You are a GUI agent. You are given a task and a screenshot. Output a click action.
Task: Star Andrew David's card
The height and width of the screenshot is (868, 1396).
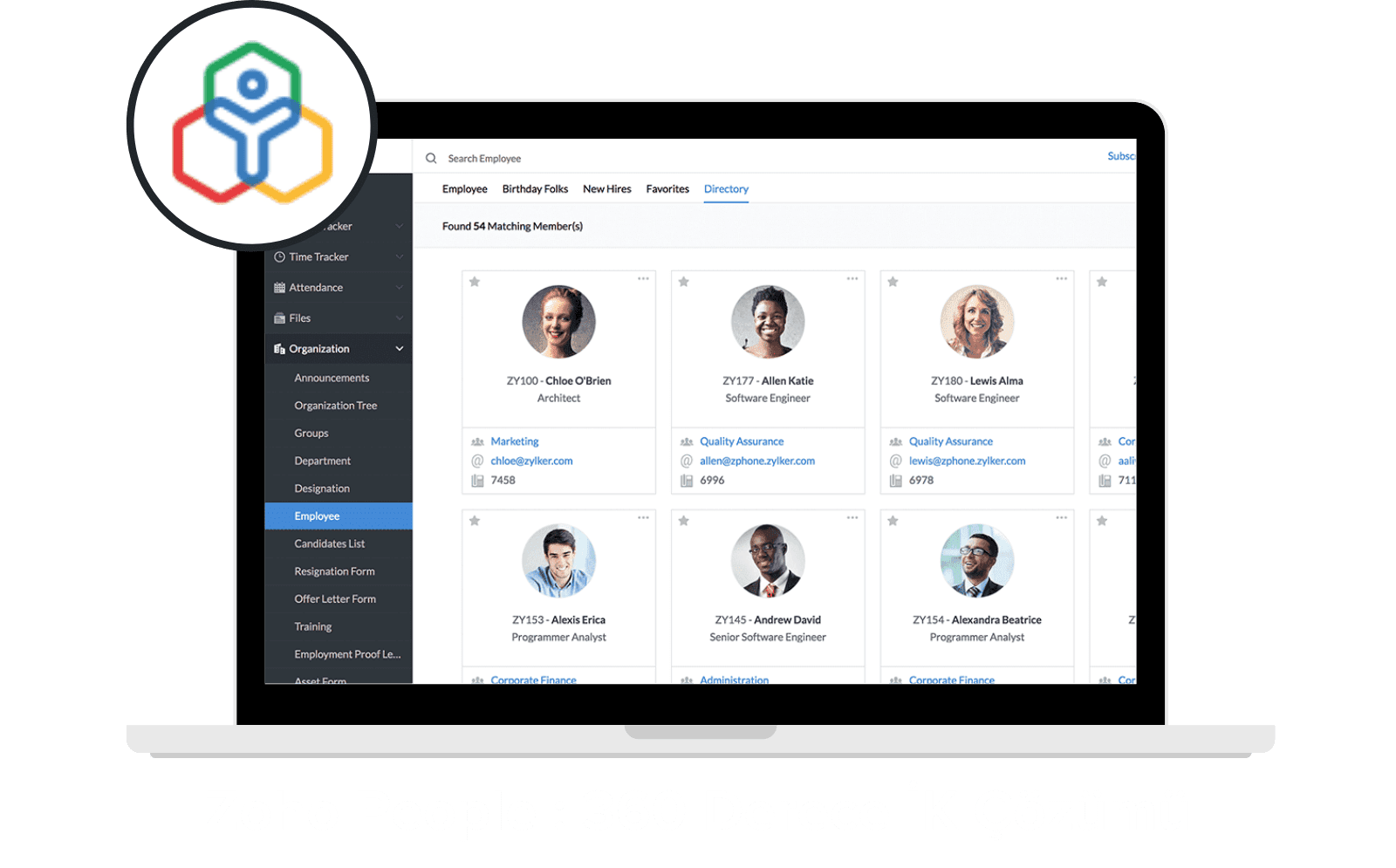click(x=684, y=521)
